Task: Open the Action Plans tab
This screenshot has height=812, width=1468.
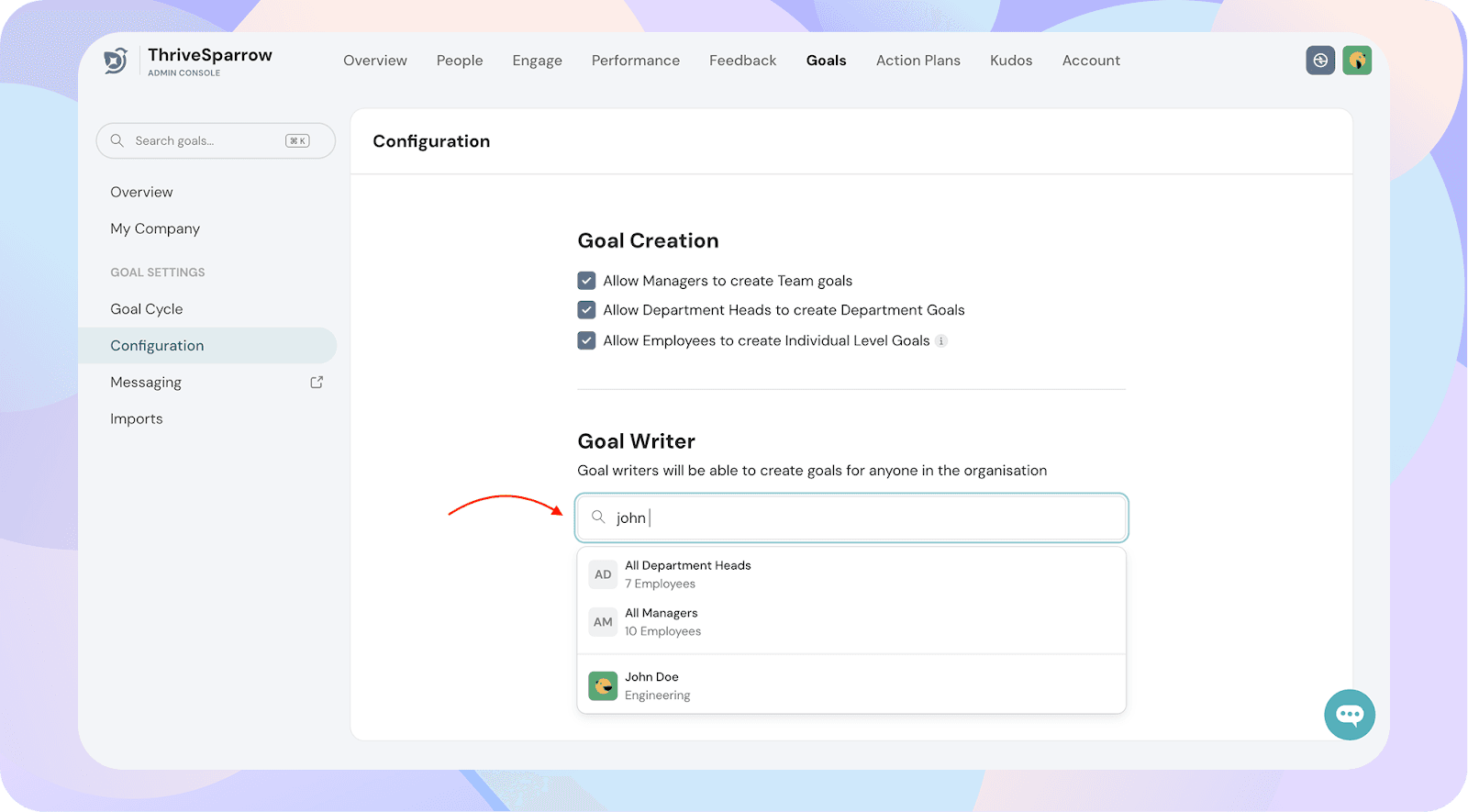Action: pyautogui.click(x=918, y=61)
